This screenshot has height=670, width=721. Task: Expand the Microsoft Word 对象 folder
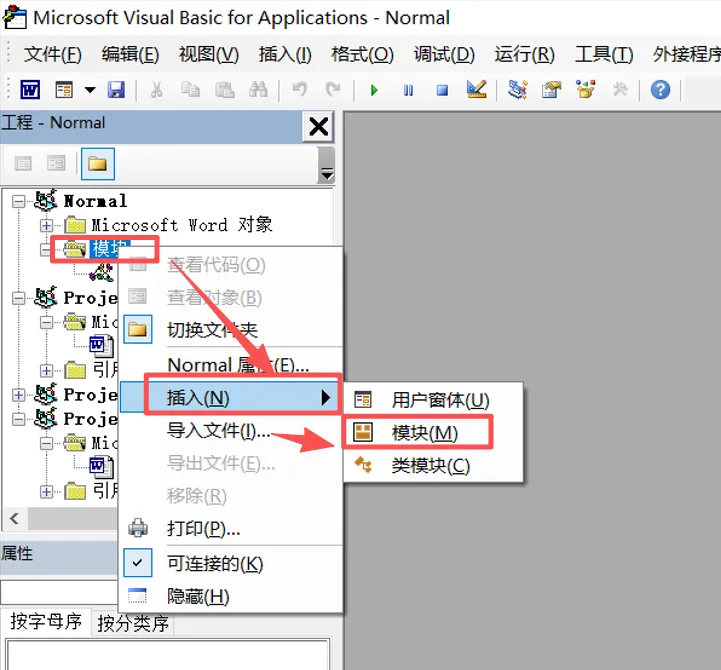coord(46,226)
